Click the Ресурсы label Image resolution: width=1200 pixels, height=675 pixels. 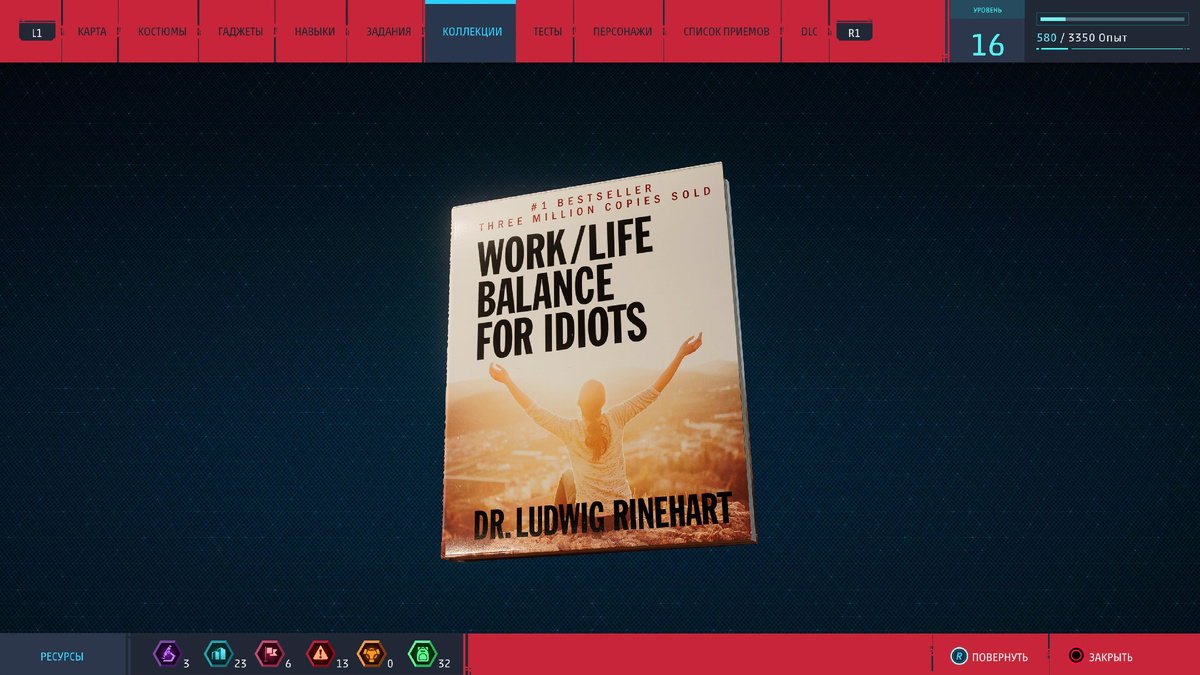click(x=62, y=657)
